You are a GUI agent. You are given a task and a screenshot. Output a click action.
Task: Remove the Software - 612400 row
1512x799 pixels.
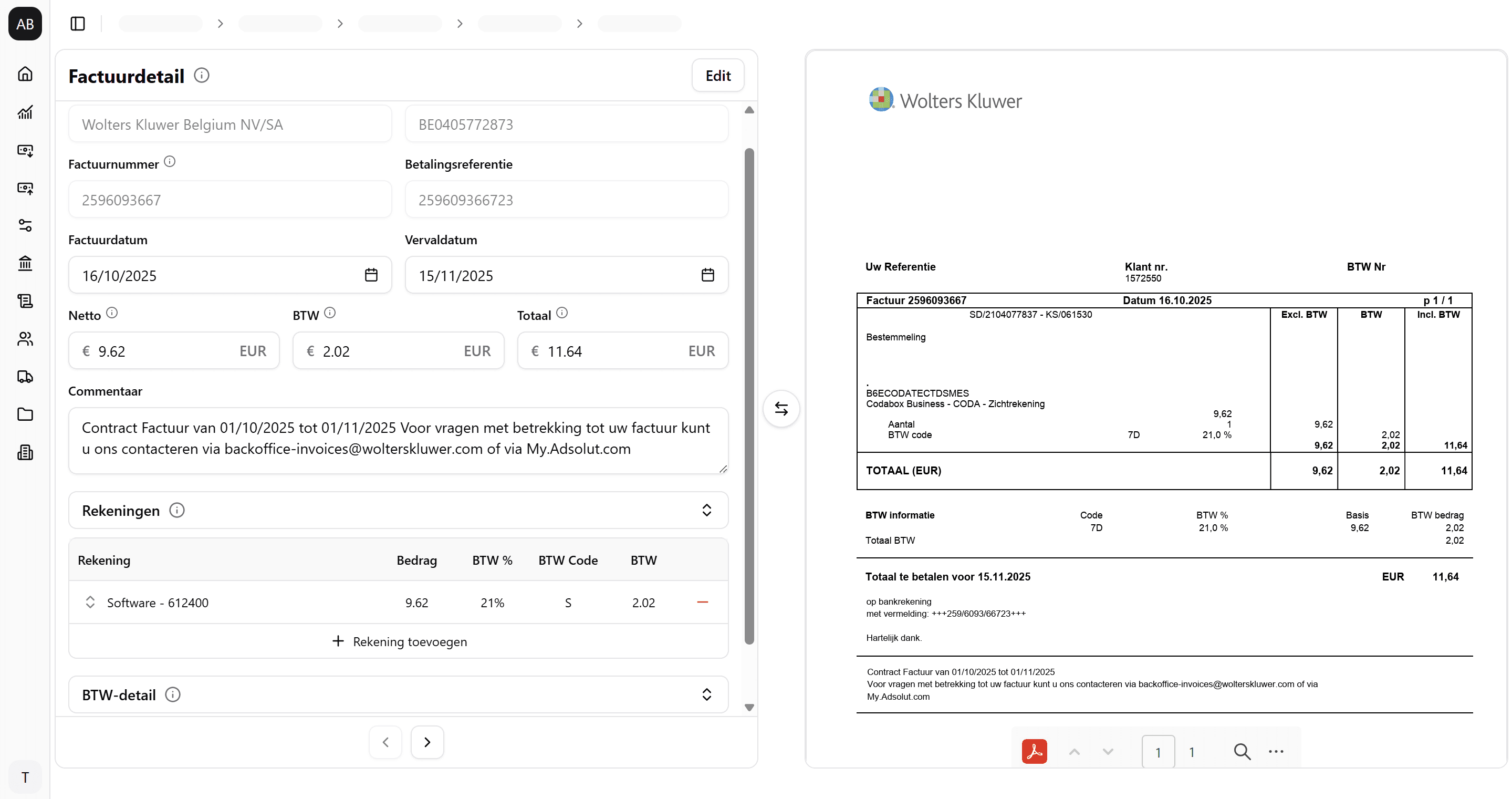pyautogui.click(x=703, y=603)
